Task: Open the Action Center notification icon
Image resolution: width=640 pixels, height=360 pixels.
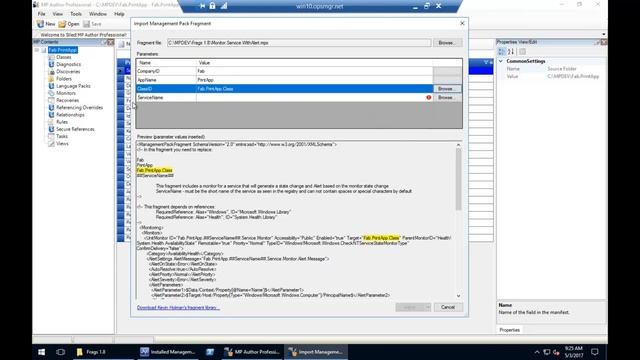Action: 595,352
